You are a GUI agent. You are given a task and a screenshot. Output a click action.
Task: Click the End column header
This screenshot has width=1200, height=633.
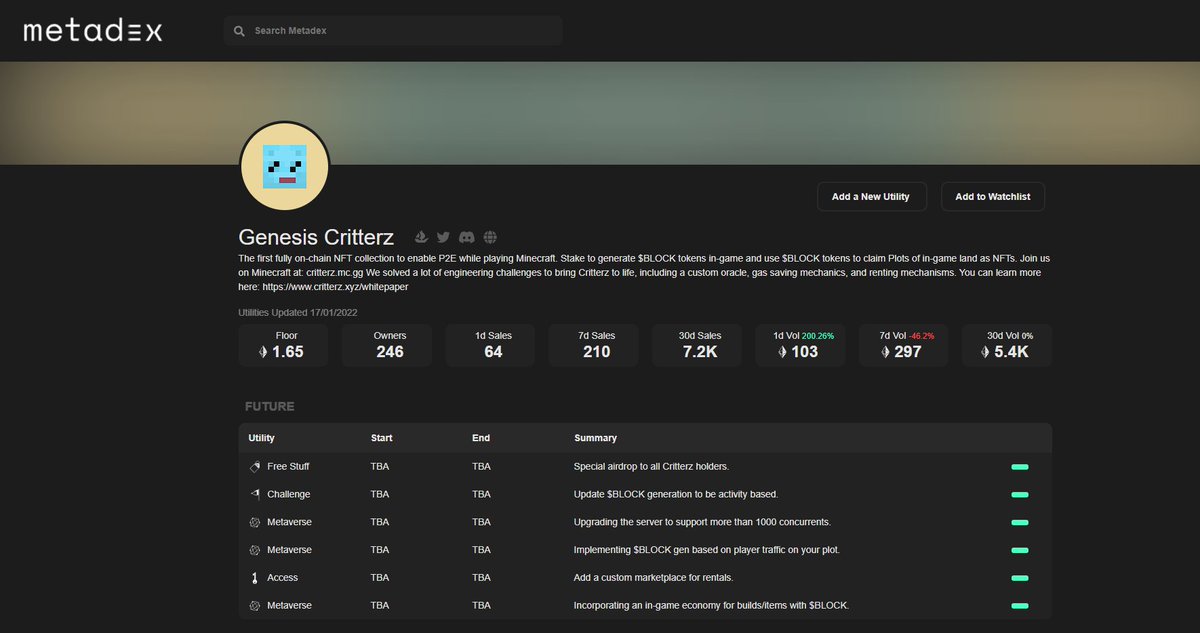(x=481, y=438)
